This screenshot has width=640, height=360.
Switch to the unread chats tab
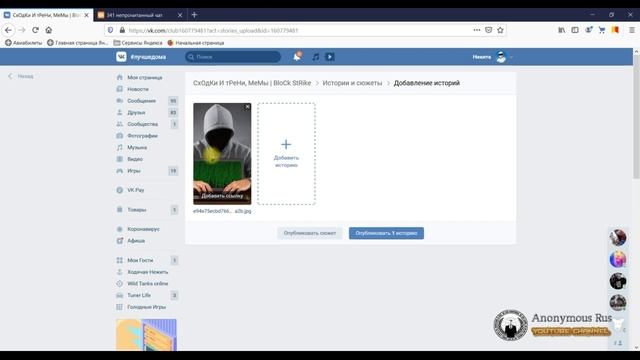click(140, 15)
